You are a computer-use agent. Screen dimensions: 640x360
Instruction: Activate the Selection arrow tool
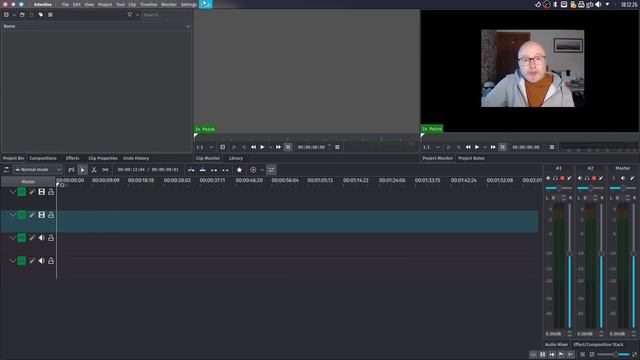(x=82, y=170)
